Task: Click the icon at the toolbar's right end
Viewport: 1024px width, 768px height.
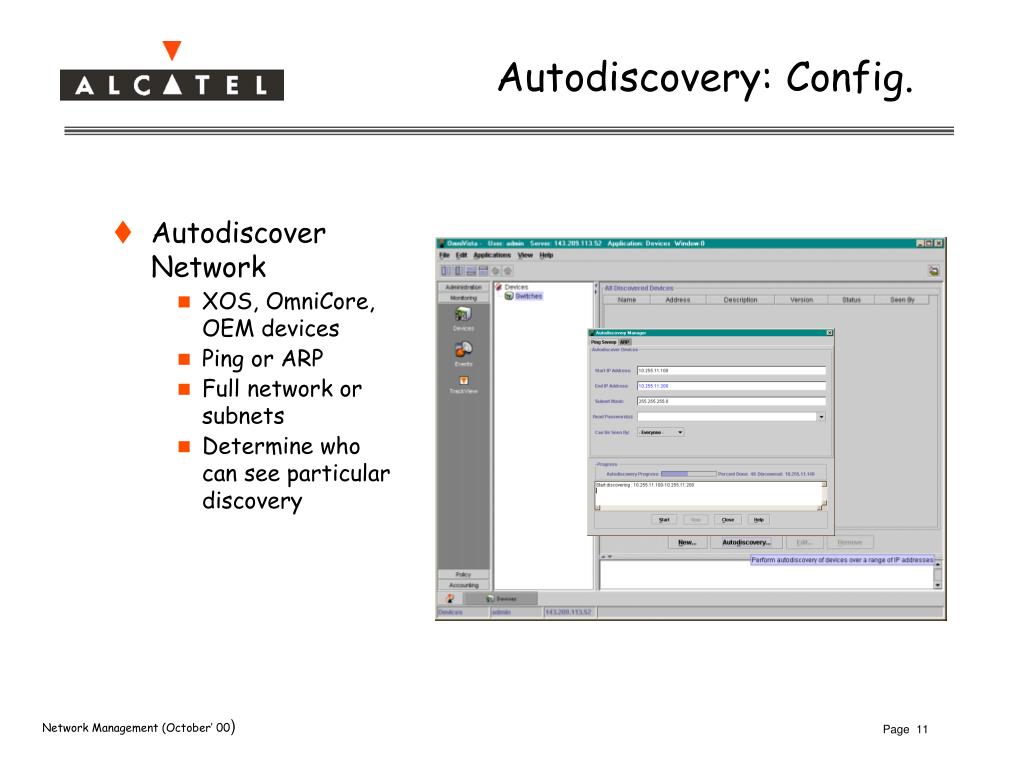Action: click(x=934, y=270)
